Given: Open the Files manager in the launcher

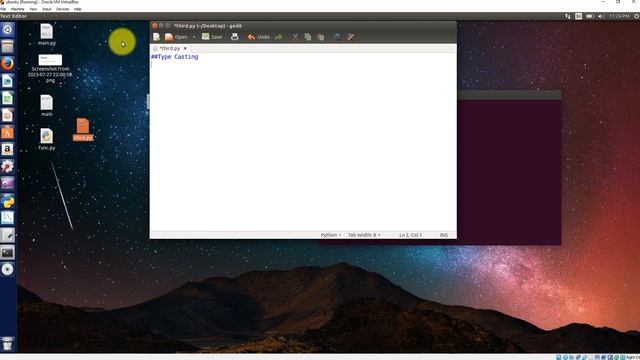Looking at the screenshot, I should tap(7, 47).
